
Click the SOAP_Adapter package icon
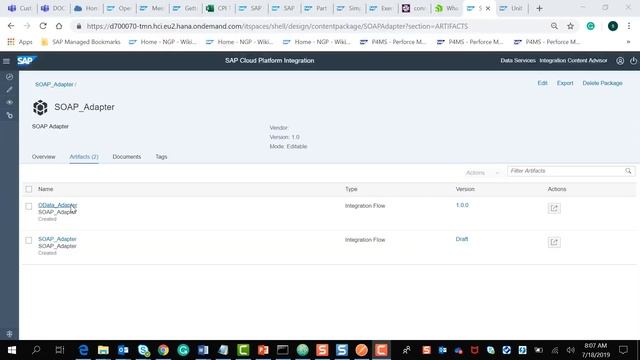40,107
